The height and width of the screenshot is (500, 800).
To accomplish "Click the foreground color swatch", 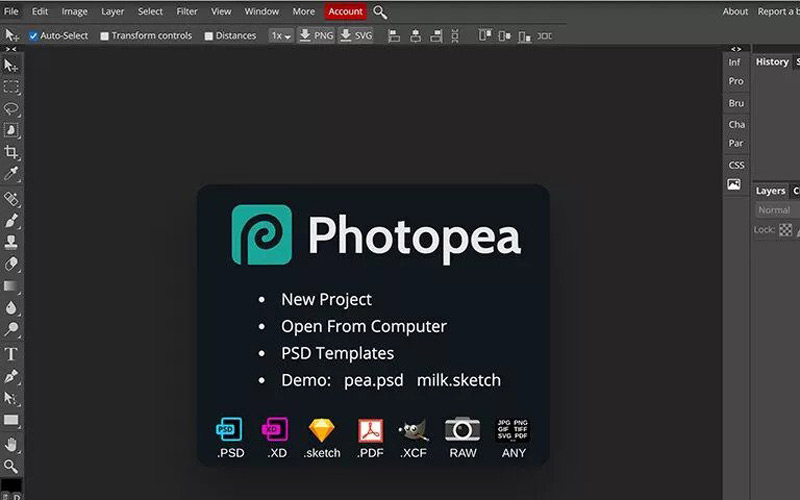I will (x=10, y=485).
